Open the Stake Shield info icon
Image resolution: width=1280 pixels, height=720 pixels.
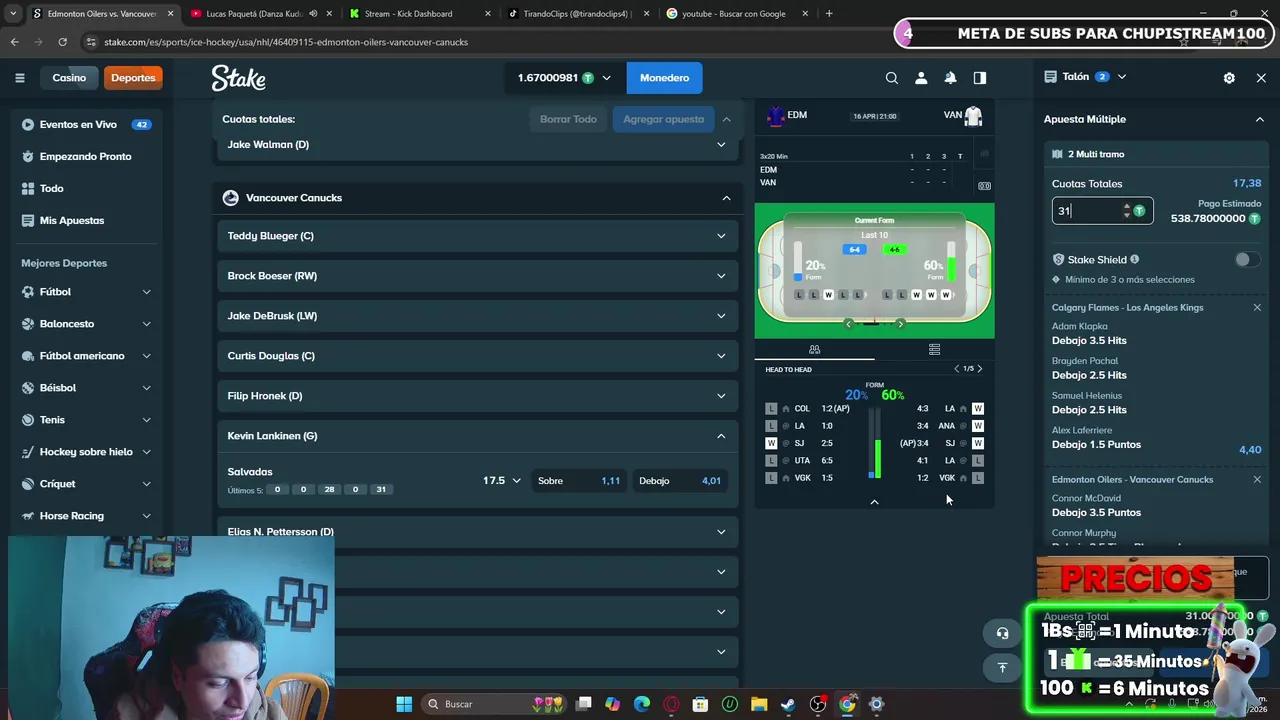[x=1134, y=259]
